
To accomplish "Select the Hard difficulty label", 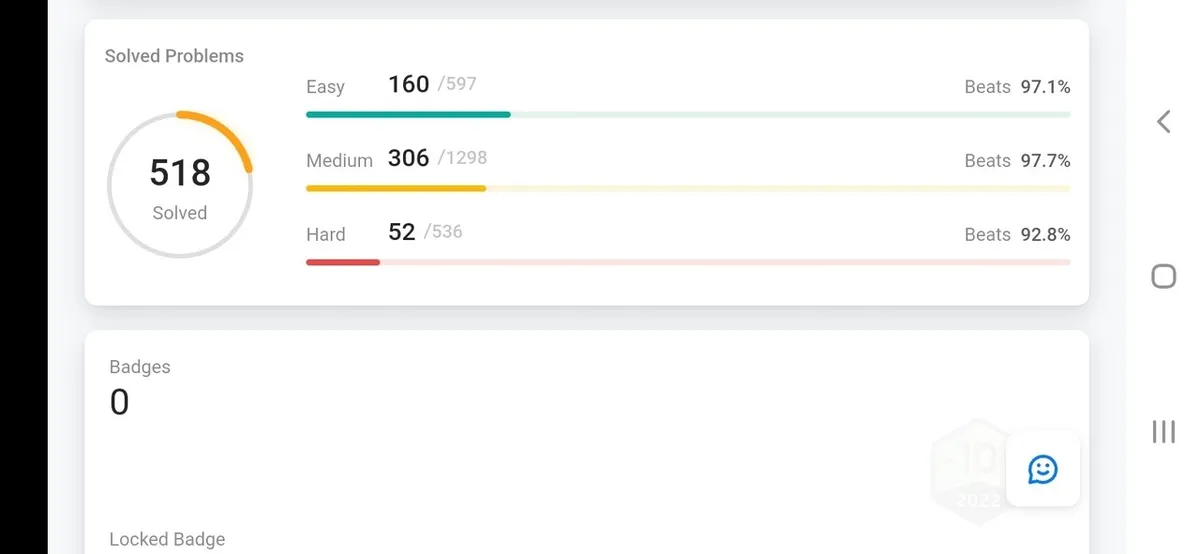I will pyautogui.click(x=325, y=235).
